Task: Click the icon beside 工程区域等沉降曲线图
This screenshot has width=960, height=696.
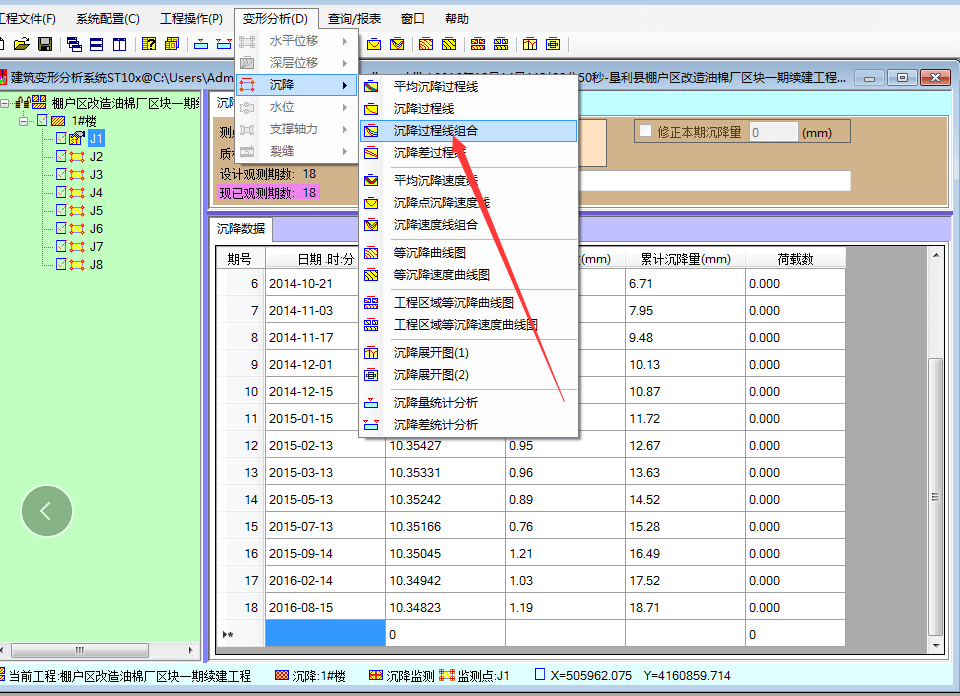Action: (371, 303)
